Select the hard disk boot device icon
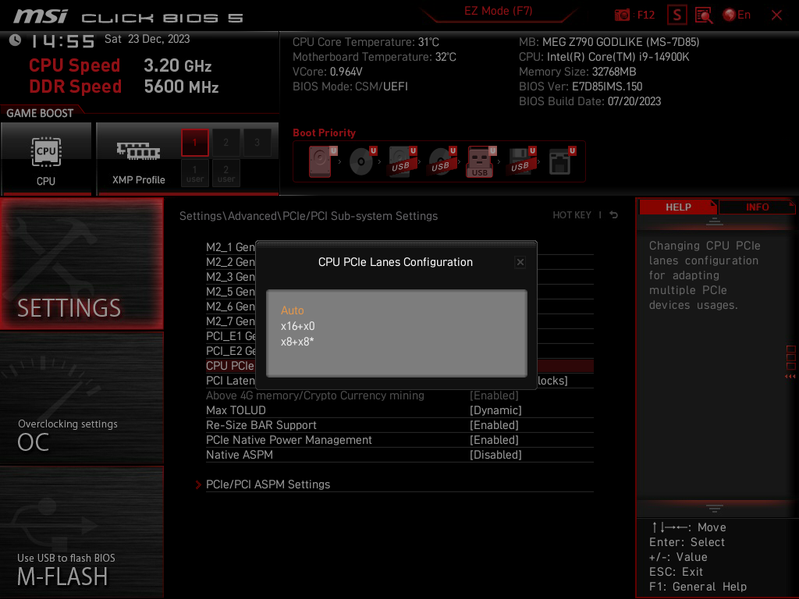The width and height of the screenshot is (799, 599). pos(323,161)
